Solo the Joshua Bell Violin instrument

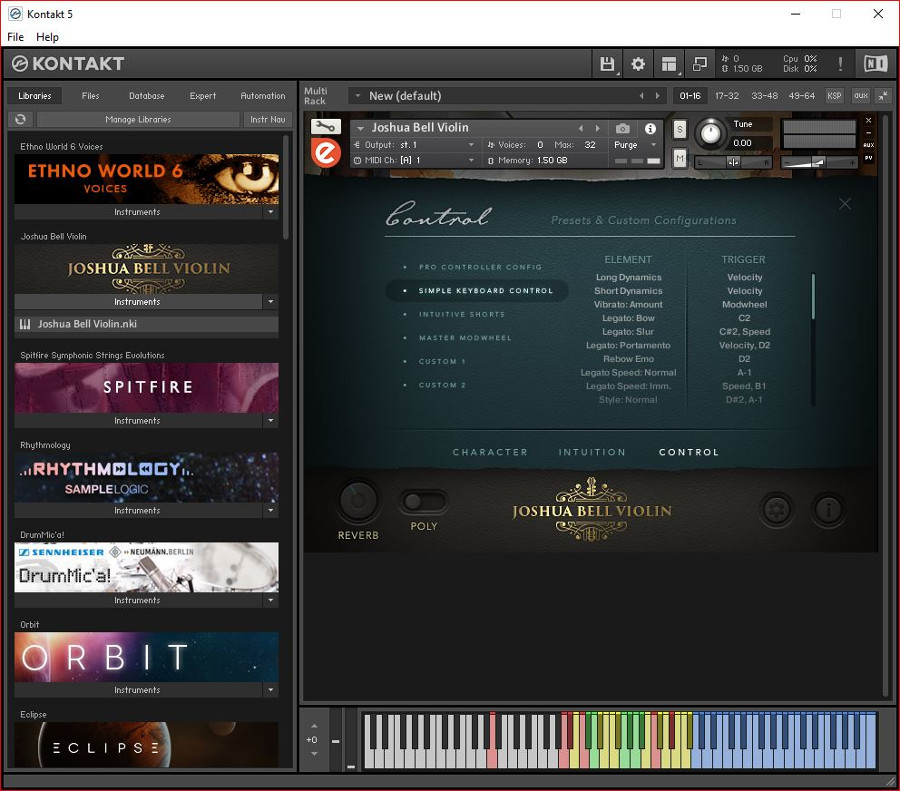click(x=680, y=129)
